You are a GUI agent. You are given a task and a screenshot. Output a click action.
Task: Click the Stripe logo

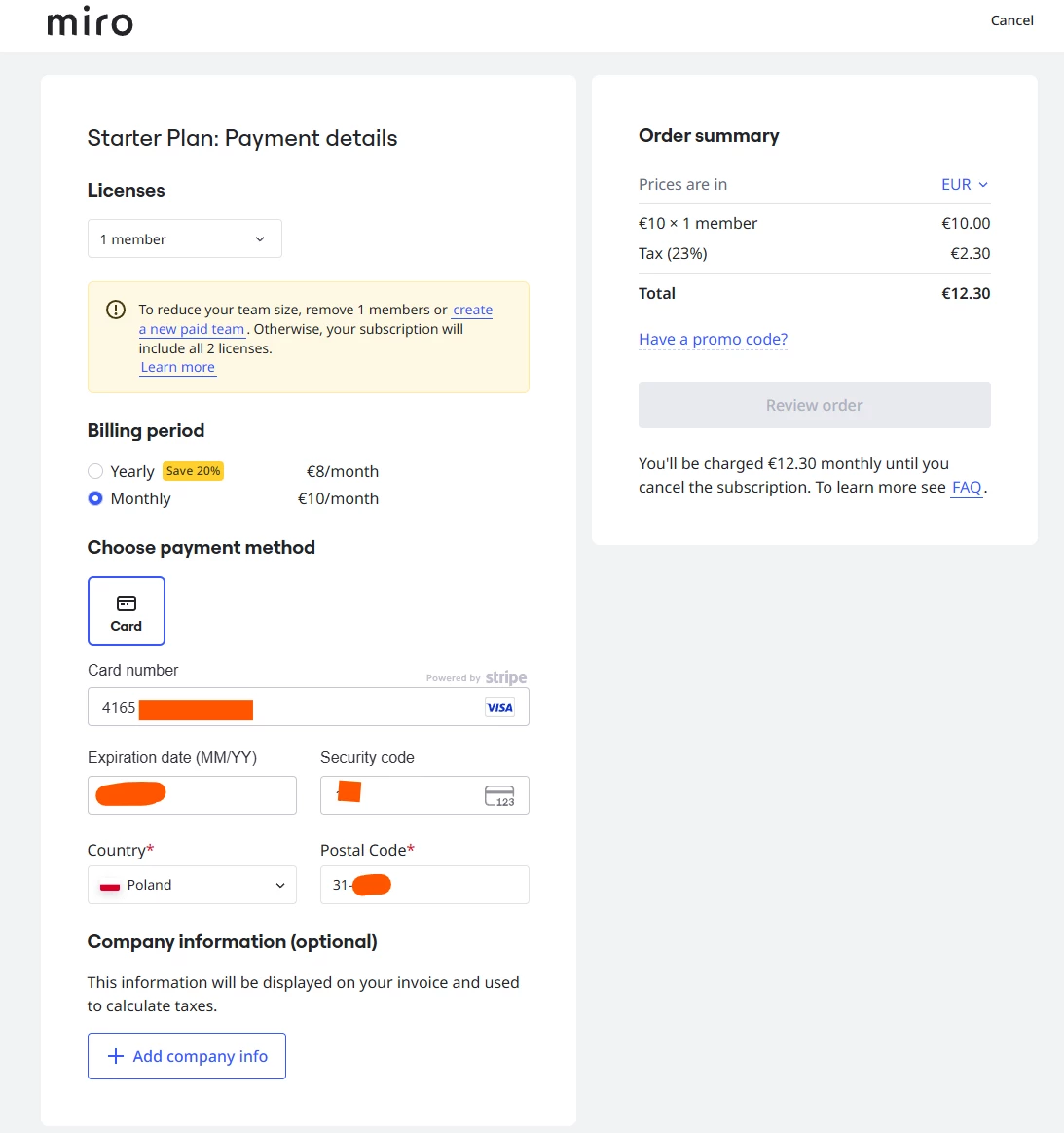[506, 677]
